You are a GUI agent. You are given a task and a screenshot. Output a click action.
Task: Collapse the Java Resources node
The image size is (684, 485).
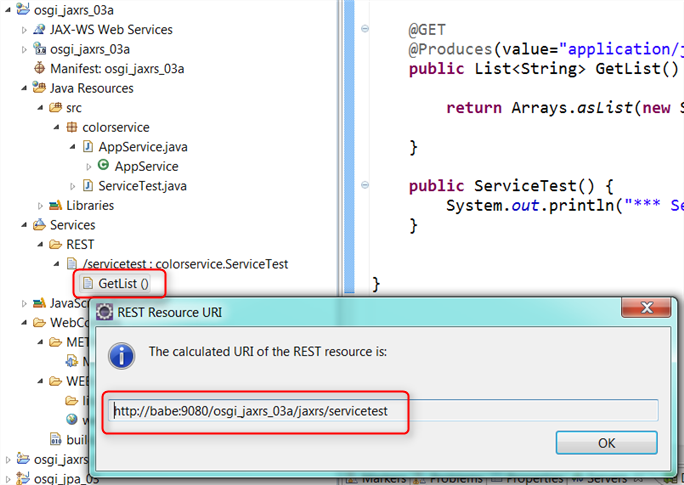tap(25, 88)
